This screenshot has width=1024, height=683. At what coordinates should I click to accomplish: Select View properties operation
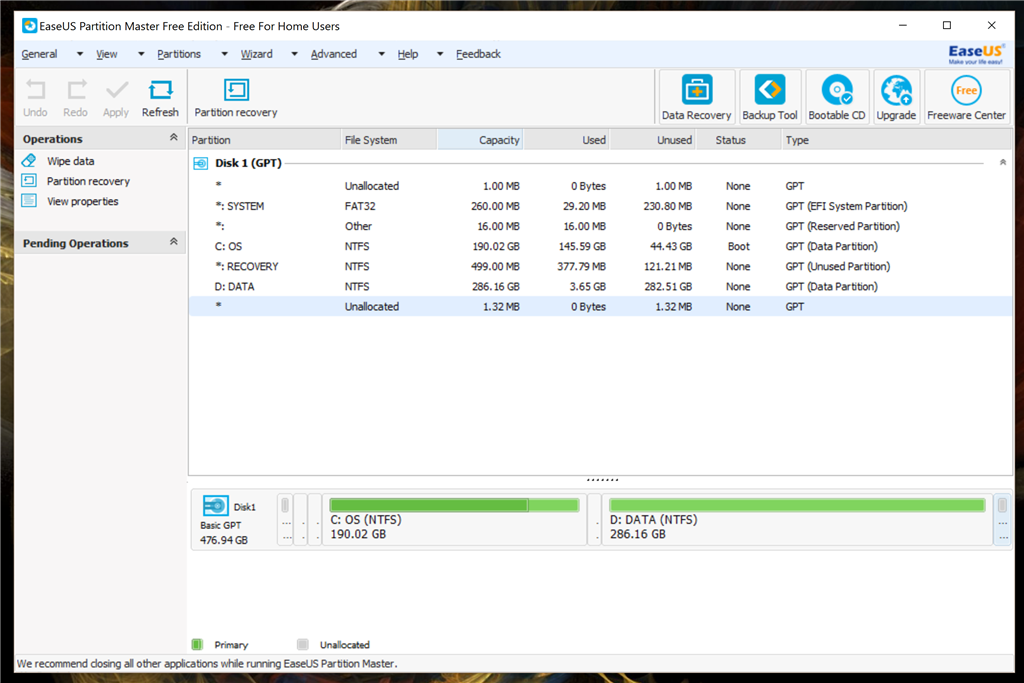tap(82, 201)
